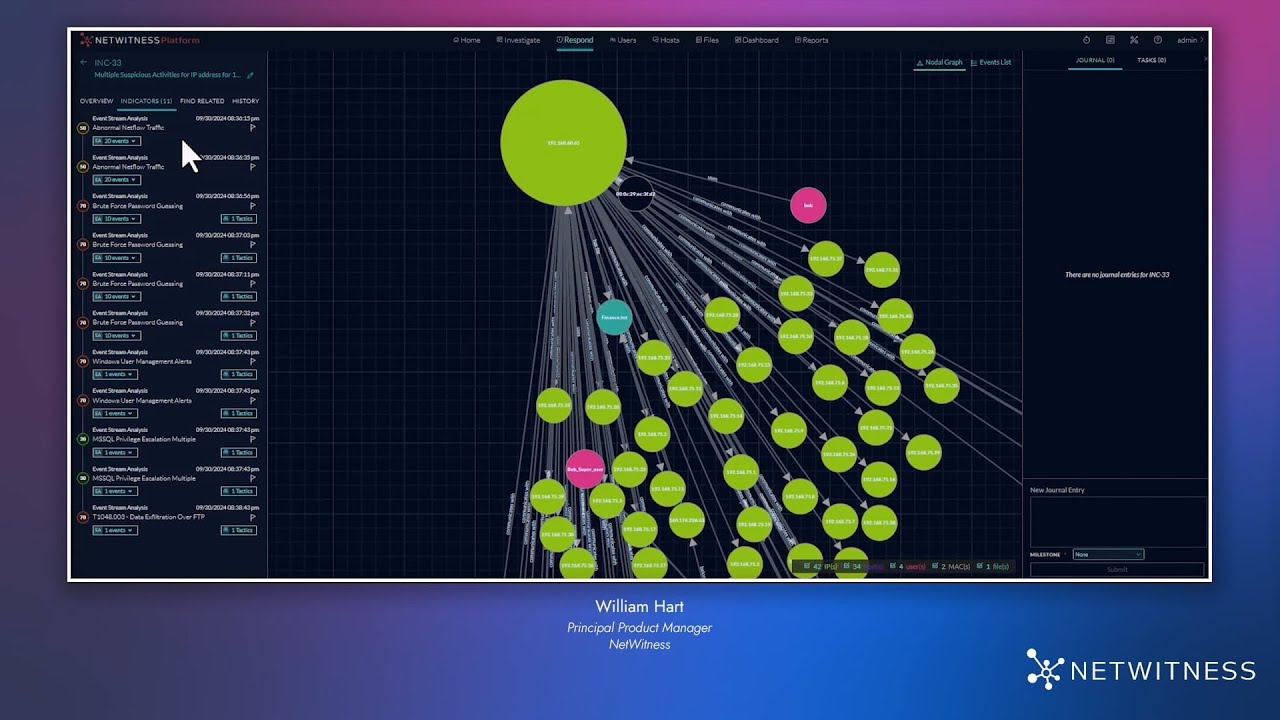Edit the incident title with the pencil icon

click(250, 75)
